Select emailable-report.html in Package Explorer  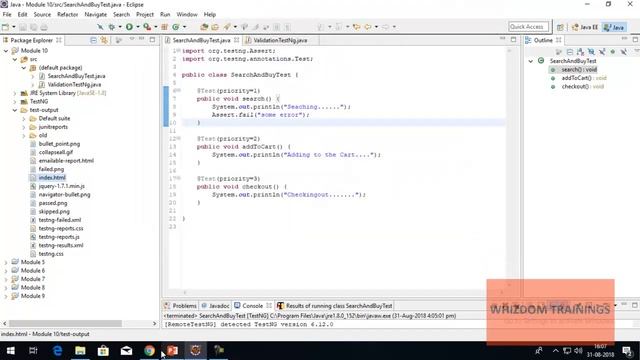tap(66, 161)
